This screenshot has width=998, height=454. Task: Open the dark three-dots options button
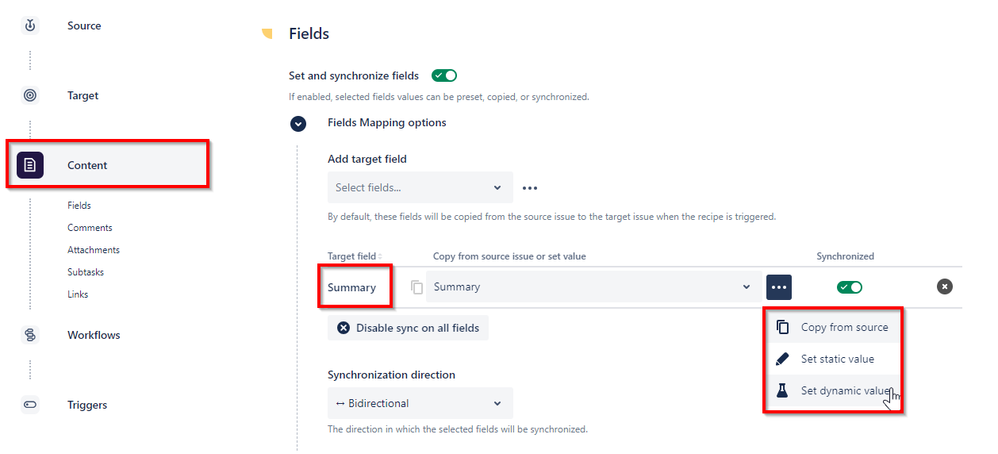(x=779, y=287)
